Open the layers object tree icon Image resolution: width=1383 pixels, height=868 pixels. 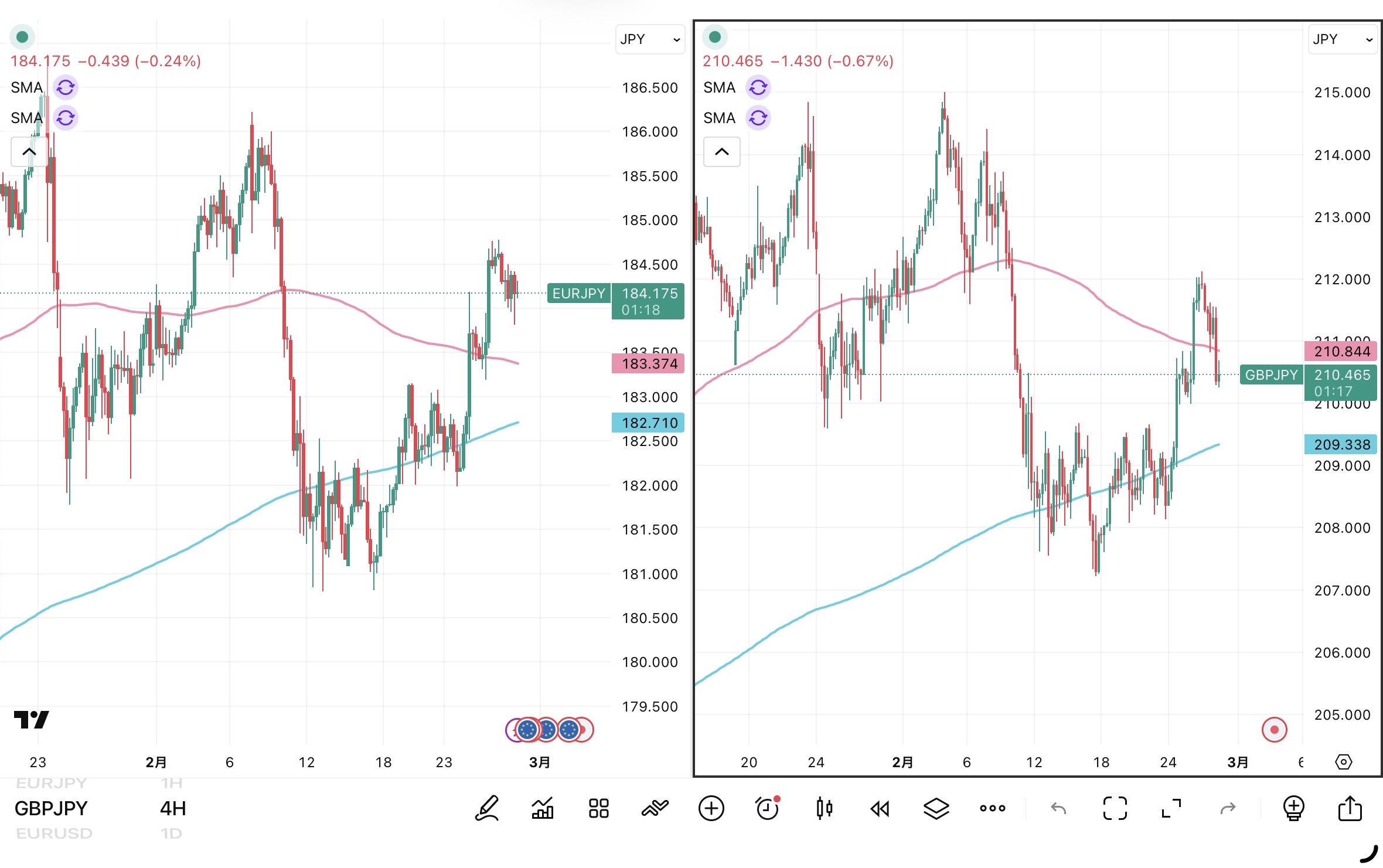pos(936,809)
